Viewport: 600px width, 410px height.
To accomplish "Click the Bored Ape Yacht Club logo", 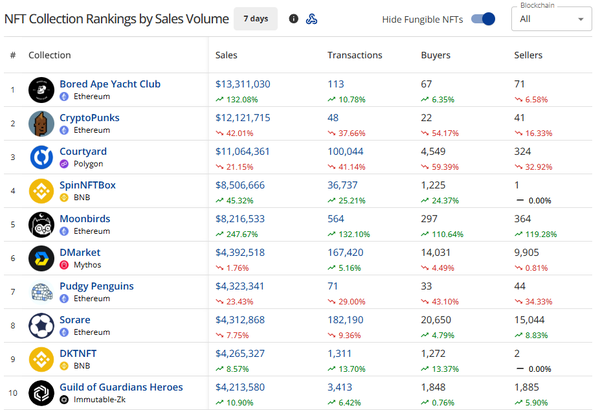I will point(41,90).
